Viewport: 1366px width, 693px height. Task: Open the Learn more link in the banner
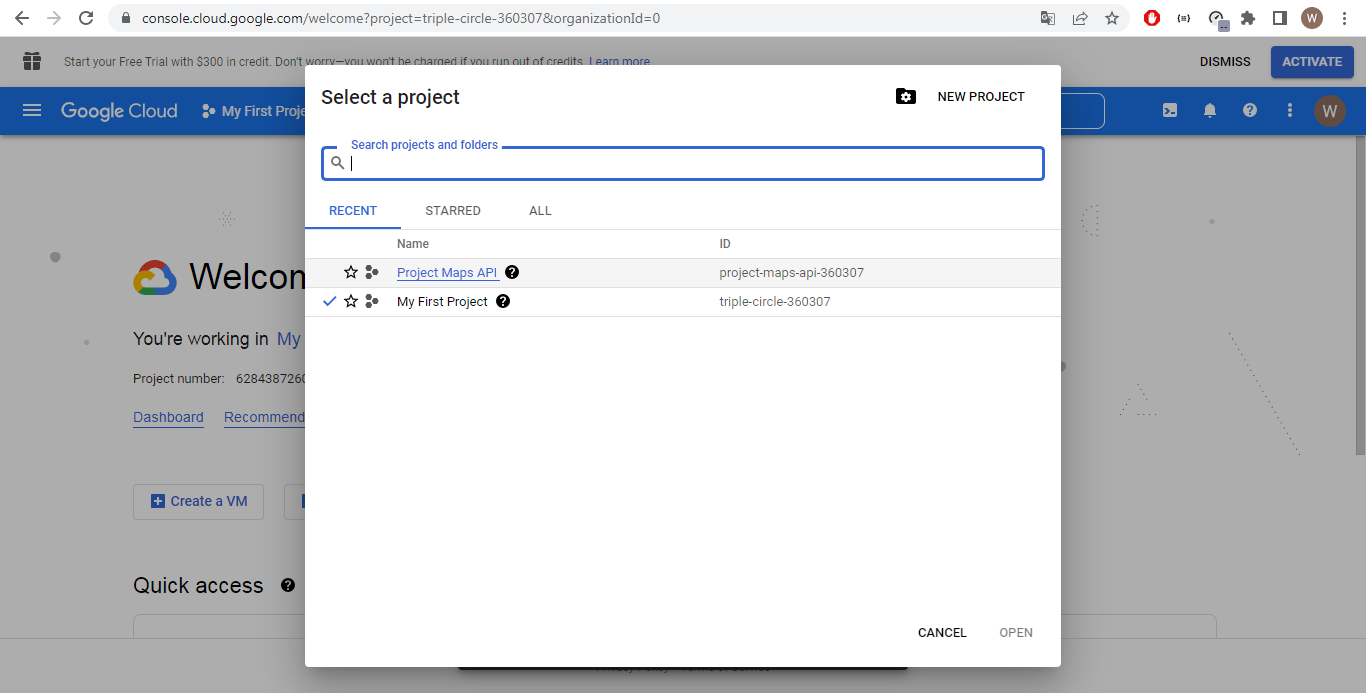pyautogui.click(x=619, y=62)
